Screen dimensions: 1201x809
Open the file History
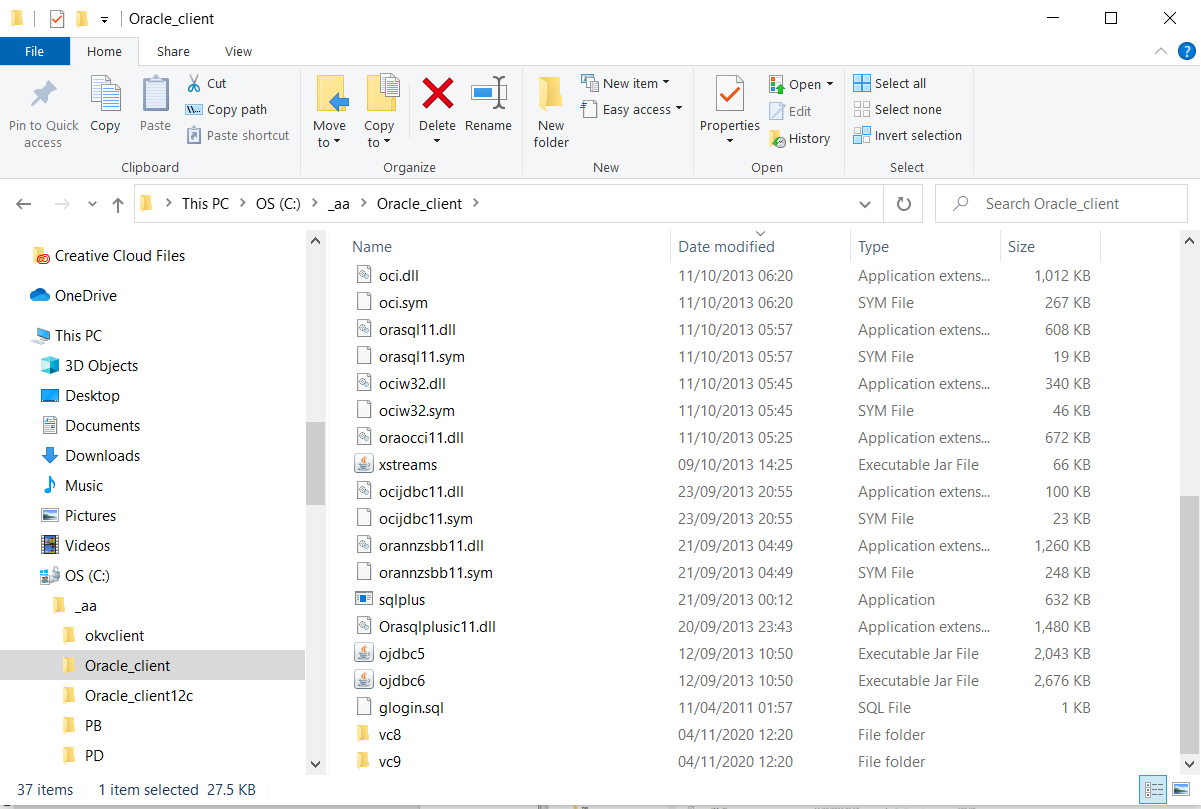point(799,138)
